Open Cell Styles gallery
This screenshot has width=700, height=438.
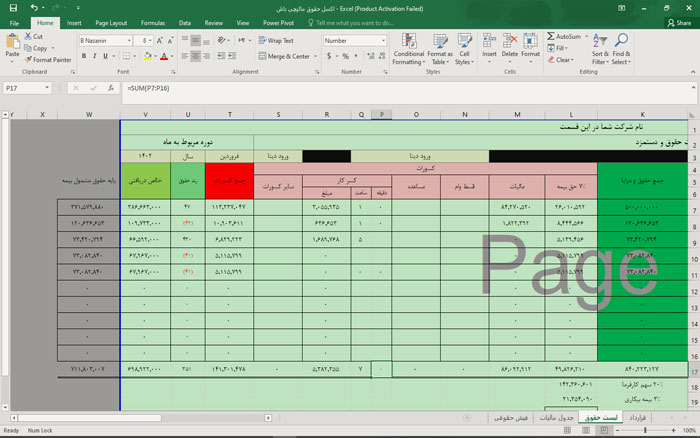click(464, 49)
